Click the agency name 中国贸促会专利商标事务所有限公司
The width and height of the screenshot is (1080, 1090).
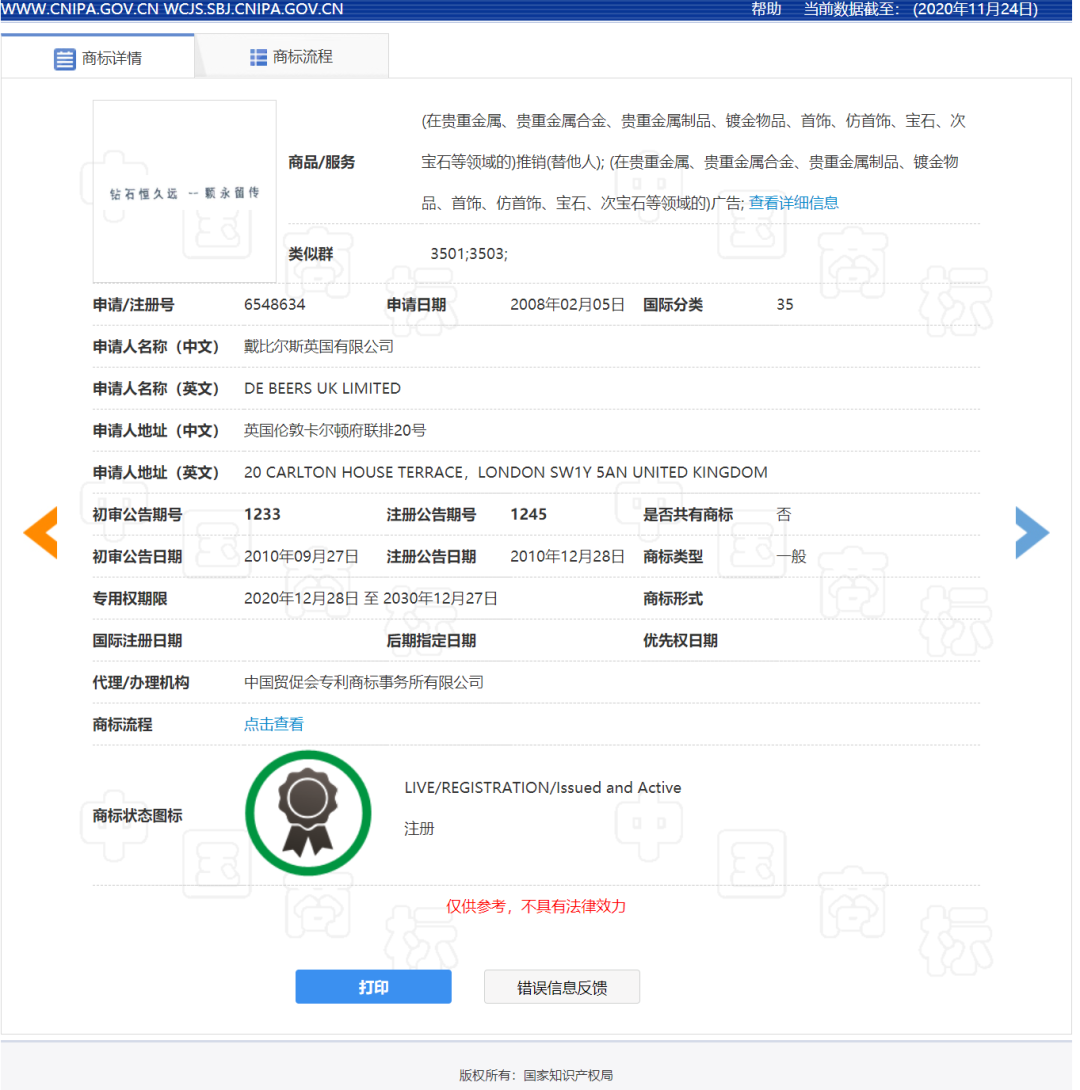364,682
